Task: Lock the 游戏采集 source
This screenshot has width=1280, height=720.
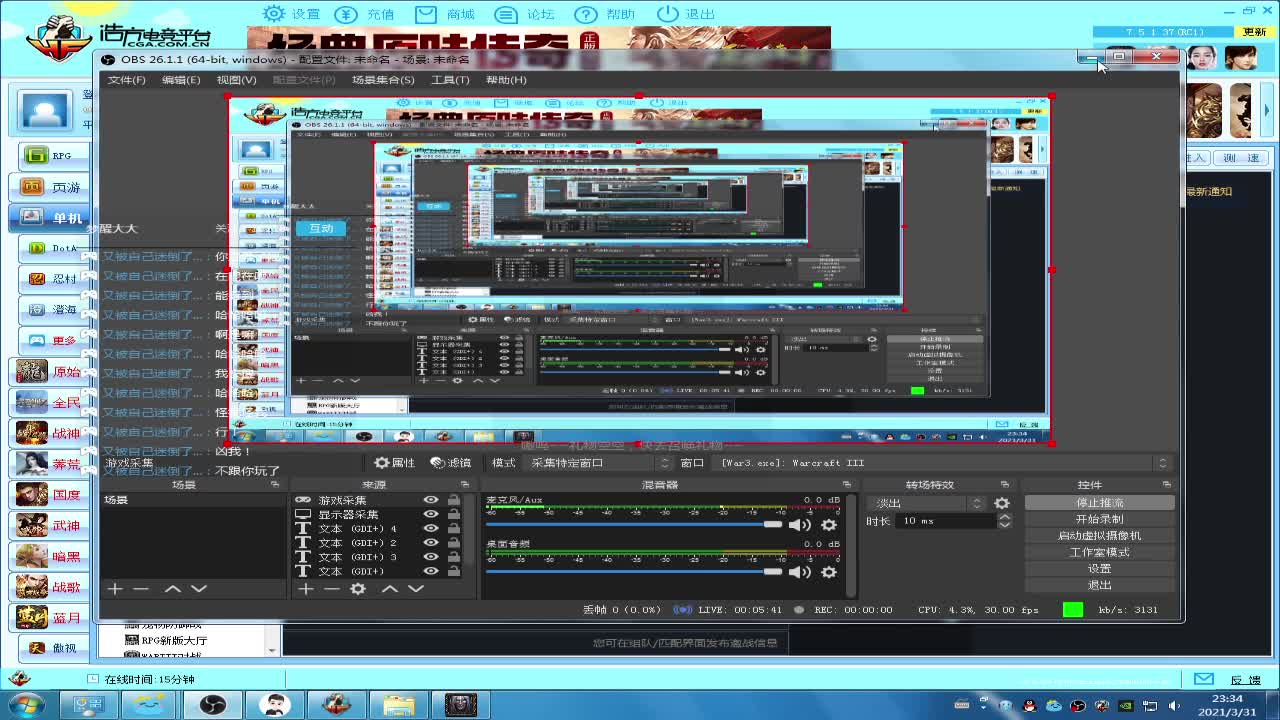Action: [454, 500]
